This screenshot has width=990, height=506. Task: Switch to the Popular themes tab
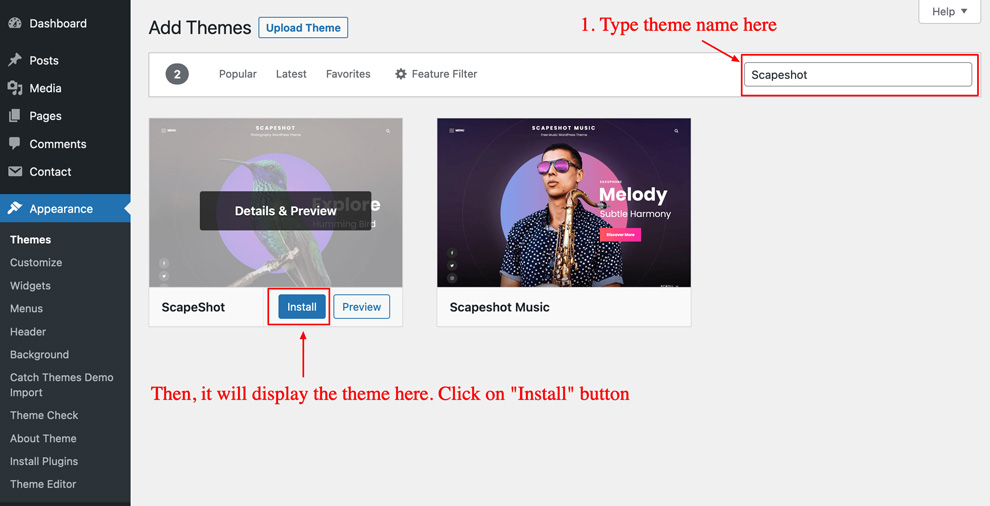238,74
